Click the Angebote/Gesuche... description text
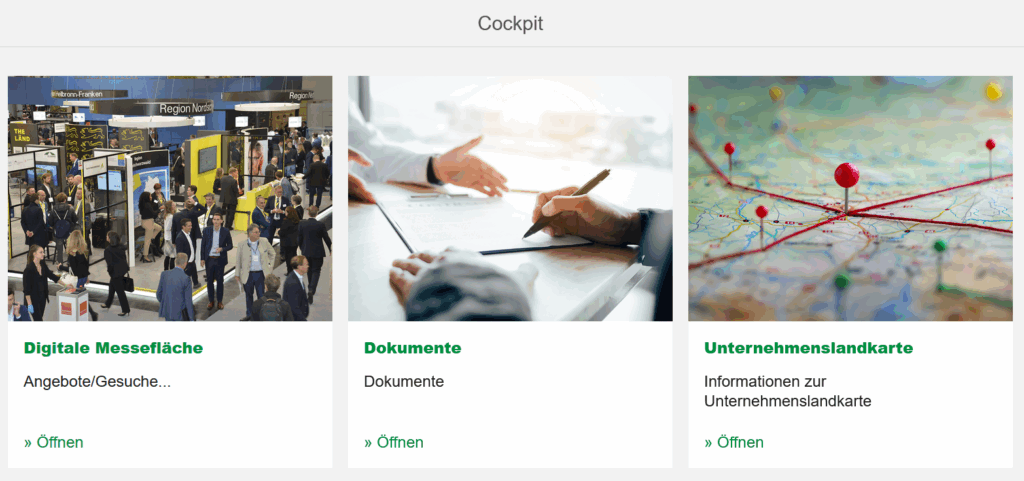This screenshot has width=1024, height=481. 97,382
